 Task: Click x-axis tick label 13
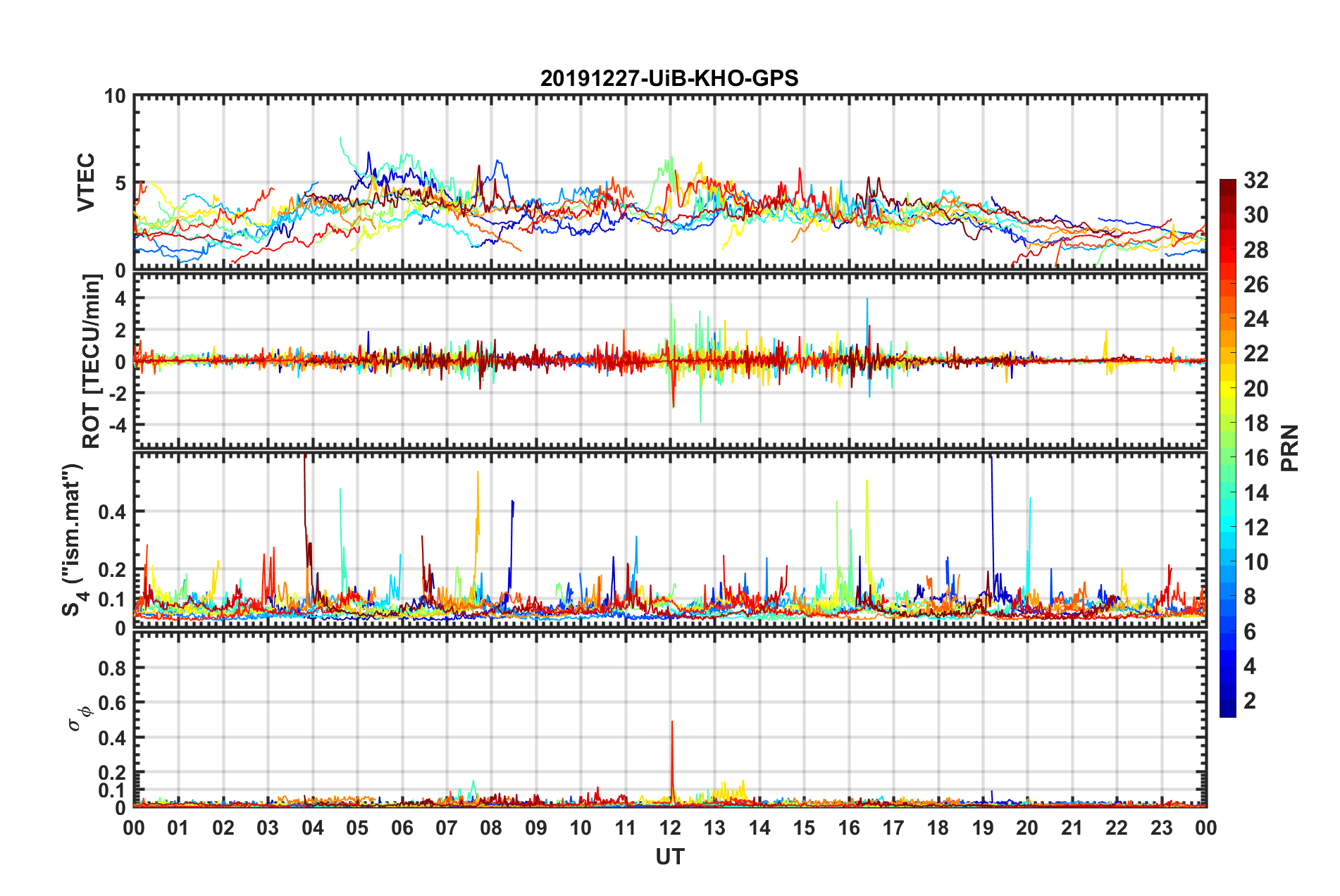point(714,828)
